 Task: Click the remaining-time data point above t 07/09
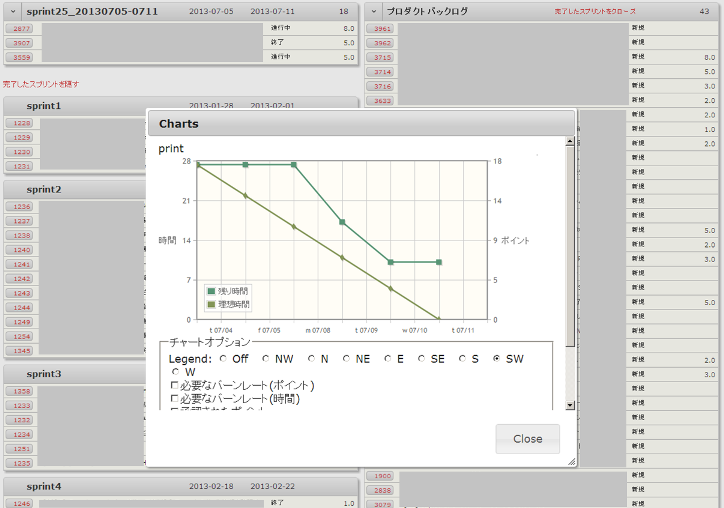point(342,222)
